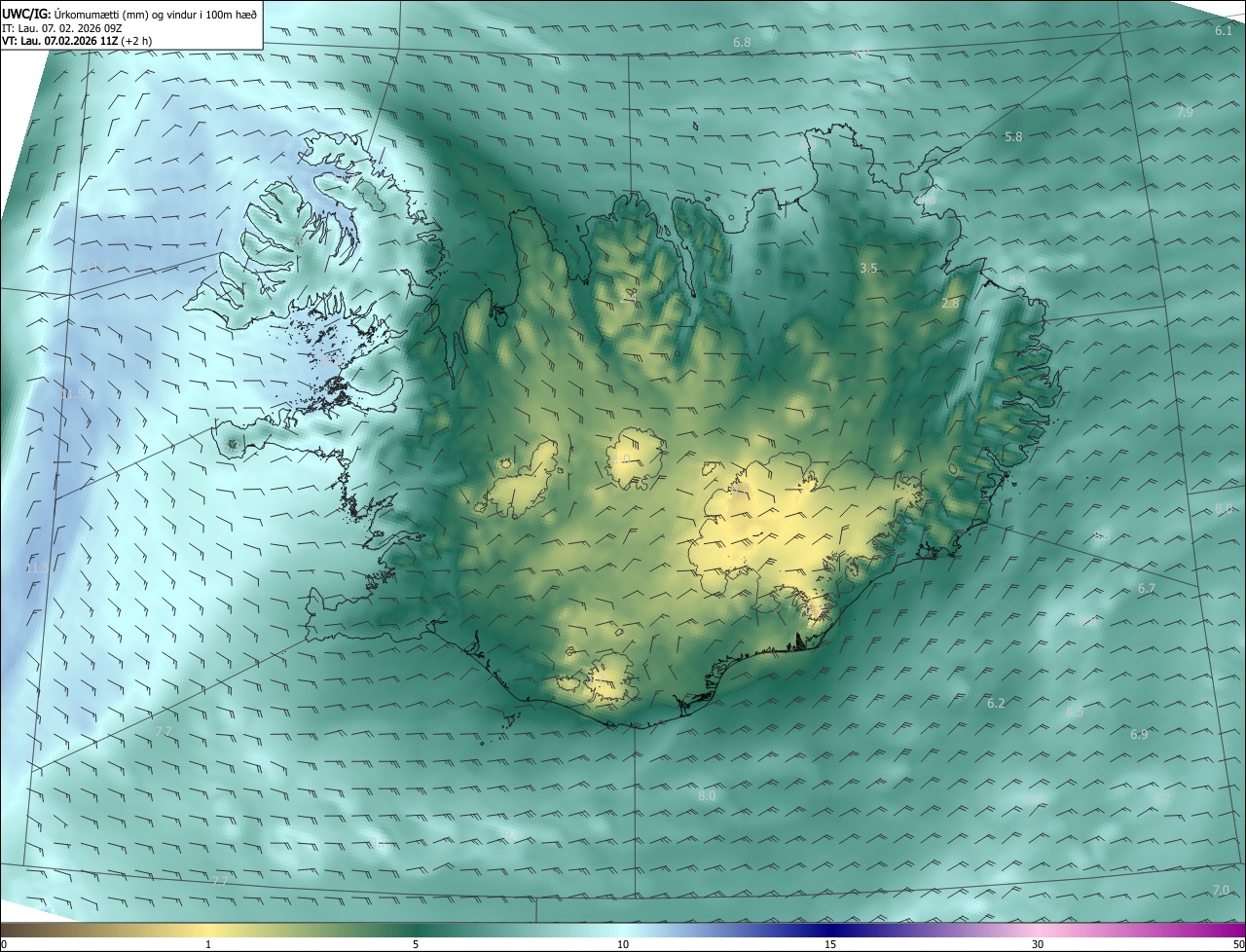The width and height of the screenshot is (1246, 952).
Task: Pick the map value 6.9
Action: 1139,735
